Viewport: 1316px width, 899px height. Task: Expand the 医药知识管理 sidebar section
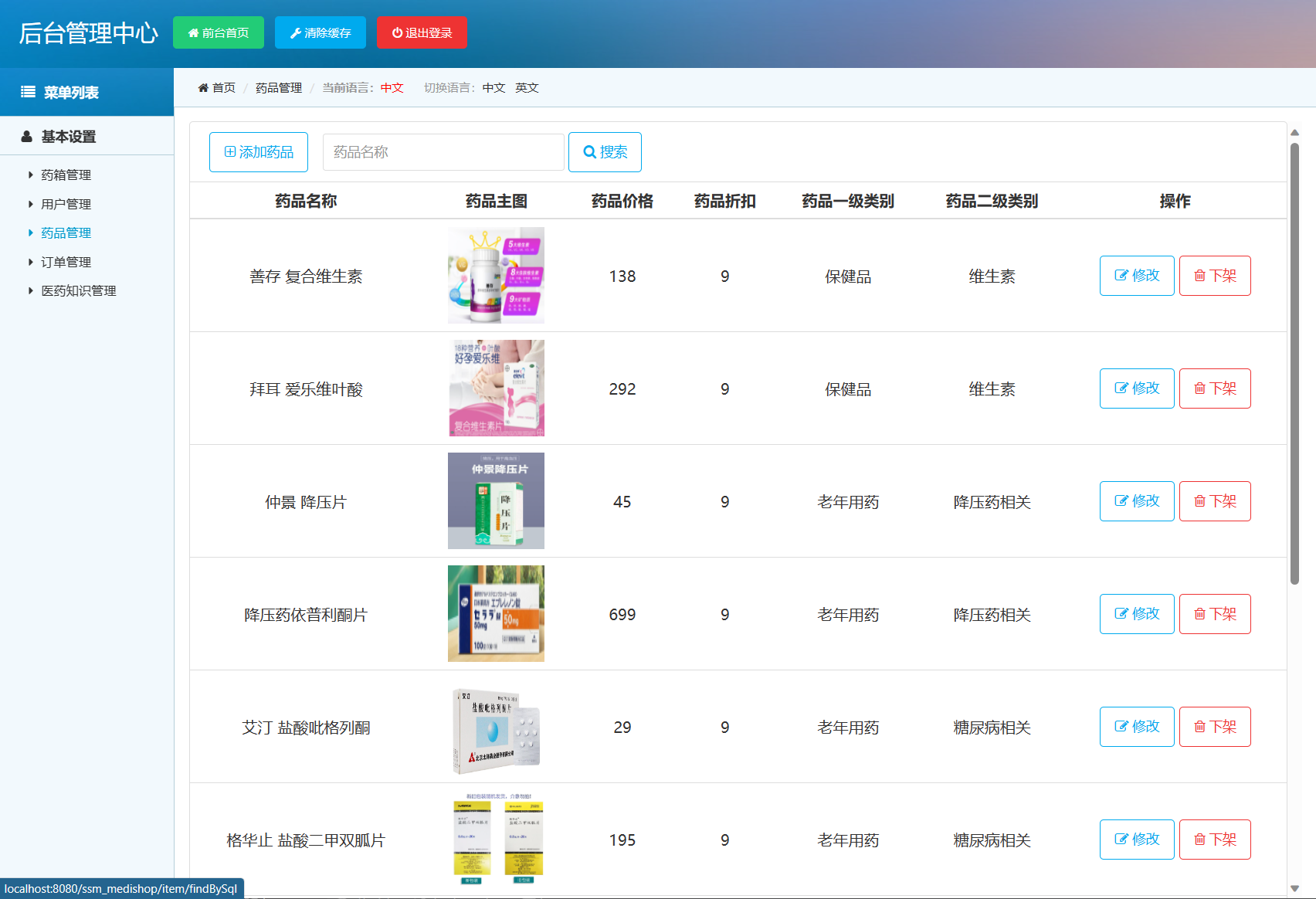coord(78,290)
